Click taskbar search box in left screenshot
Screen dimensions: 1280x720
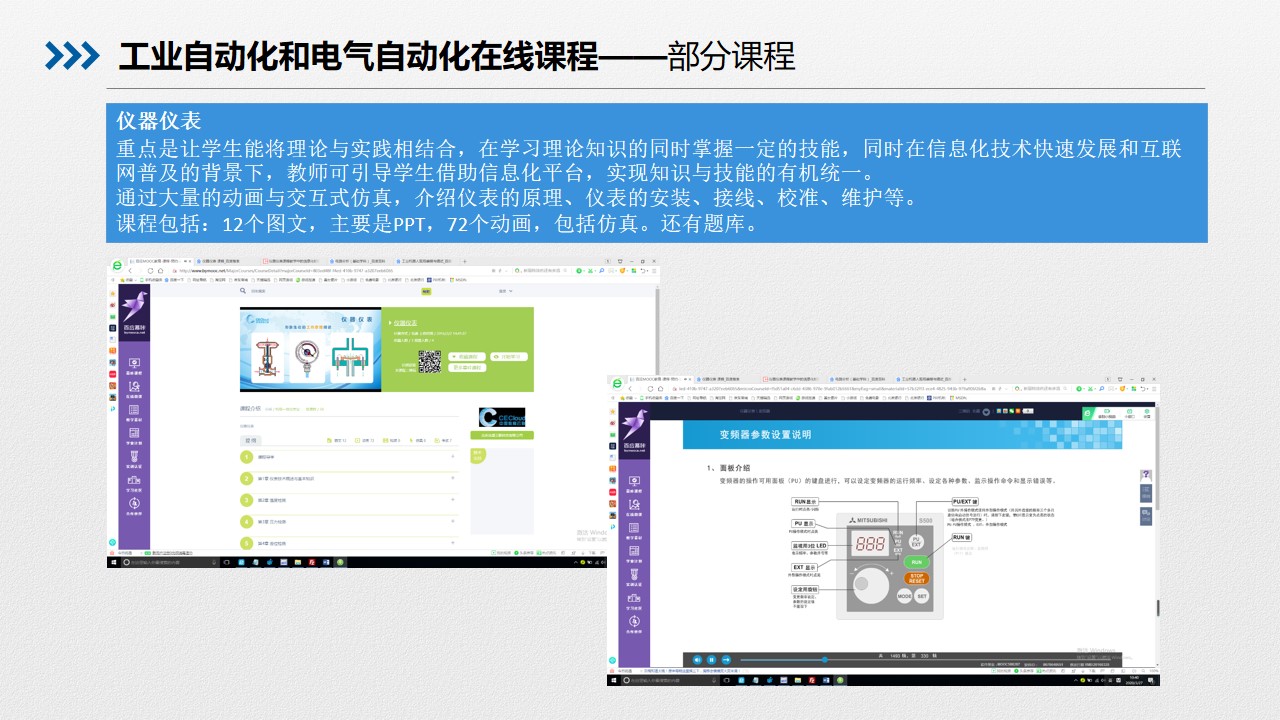click(x=170, y=562)
